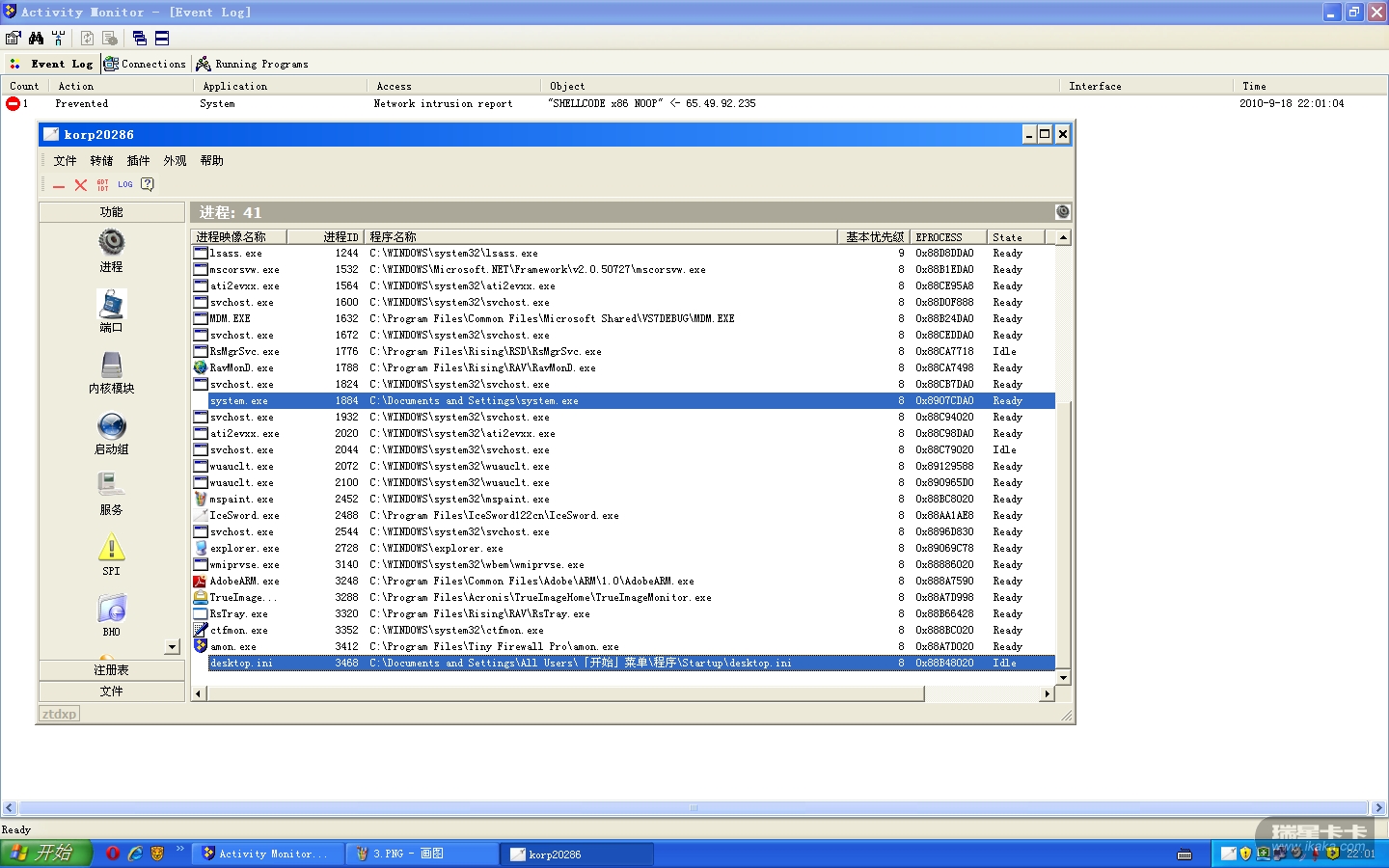The height and width of the screenshot is (868, 1389).
Task: Switch to the Connections tab
Action: pyautogui.click(x=146, y=64)
